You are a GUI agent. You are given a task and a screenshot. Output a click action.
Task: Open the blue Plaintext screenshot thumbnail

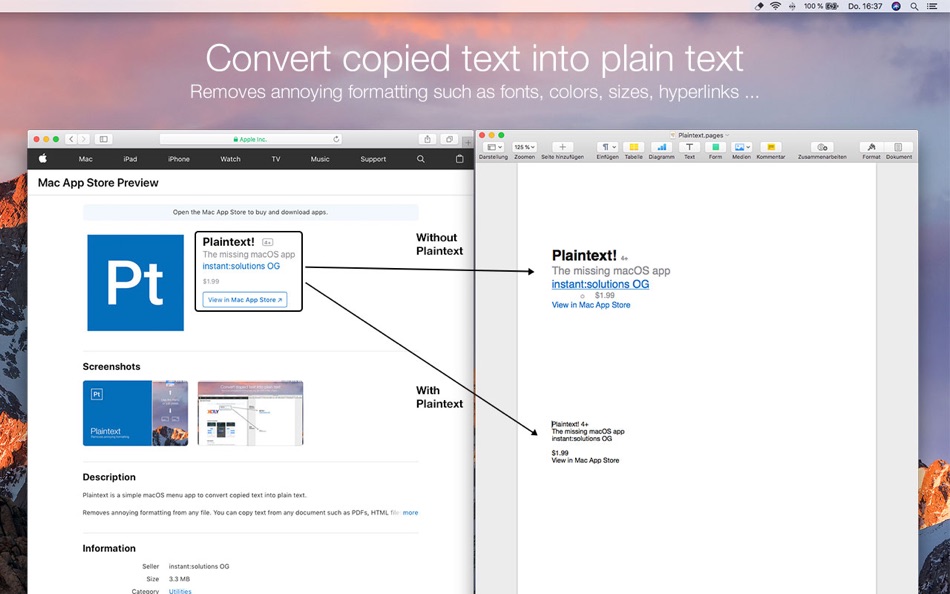(x=135, y=413)
